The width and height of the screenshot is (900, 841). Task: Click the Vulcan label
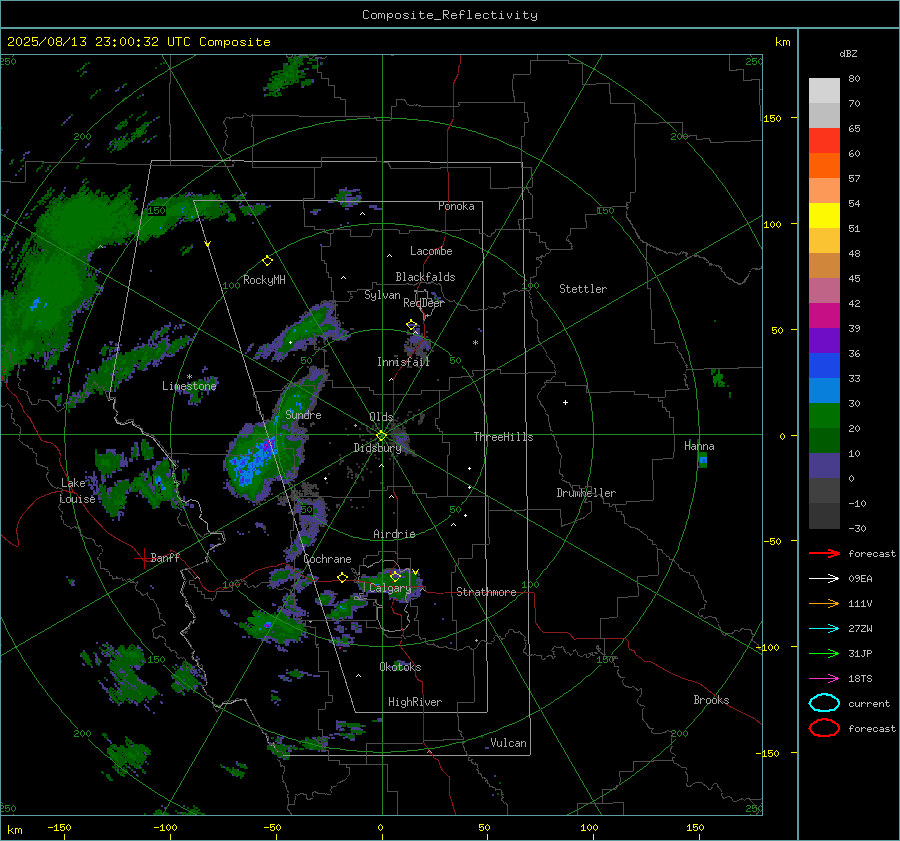[509, 743]
